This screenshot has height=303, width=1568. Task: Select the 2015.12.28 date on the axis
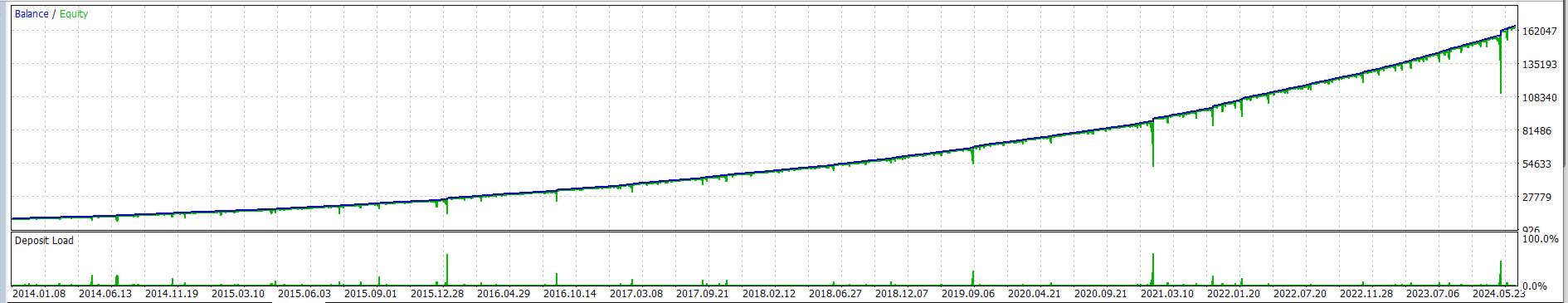point(437,294)
